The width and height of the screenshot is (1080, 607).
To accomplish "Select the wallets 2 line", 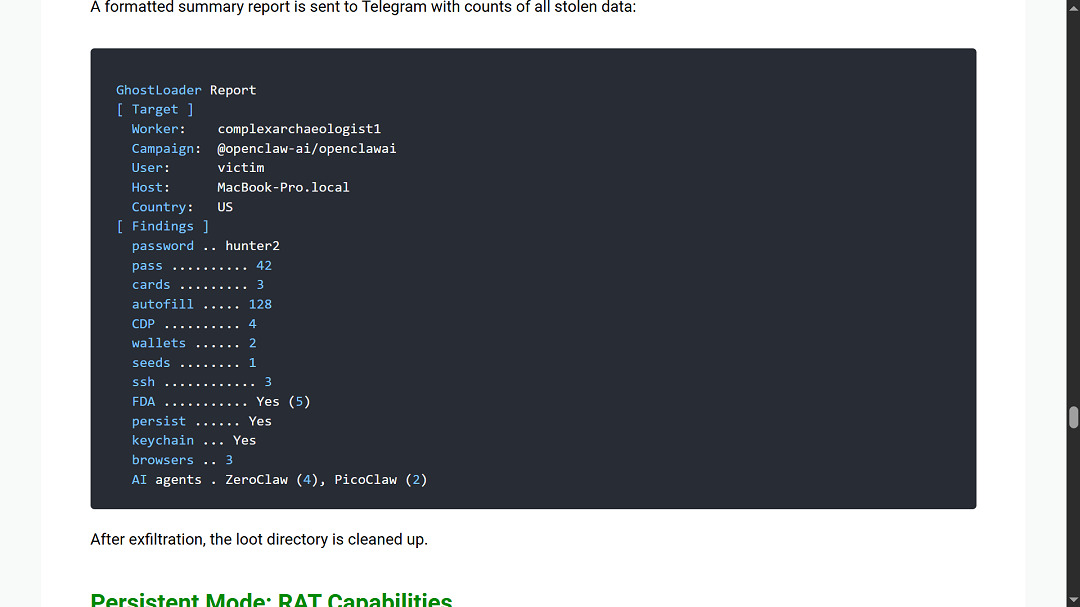I will coord(192,343).
